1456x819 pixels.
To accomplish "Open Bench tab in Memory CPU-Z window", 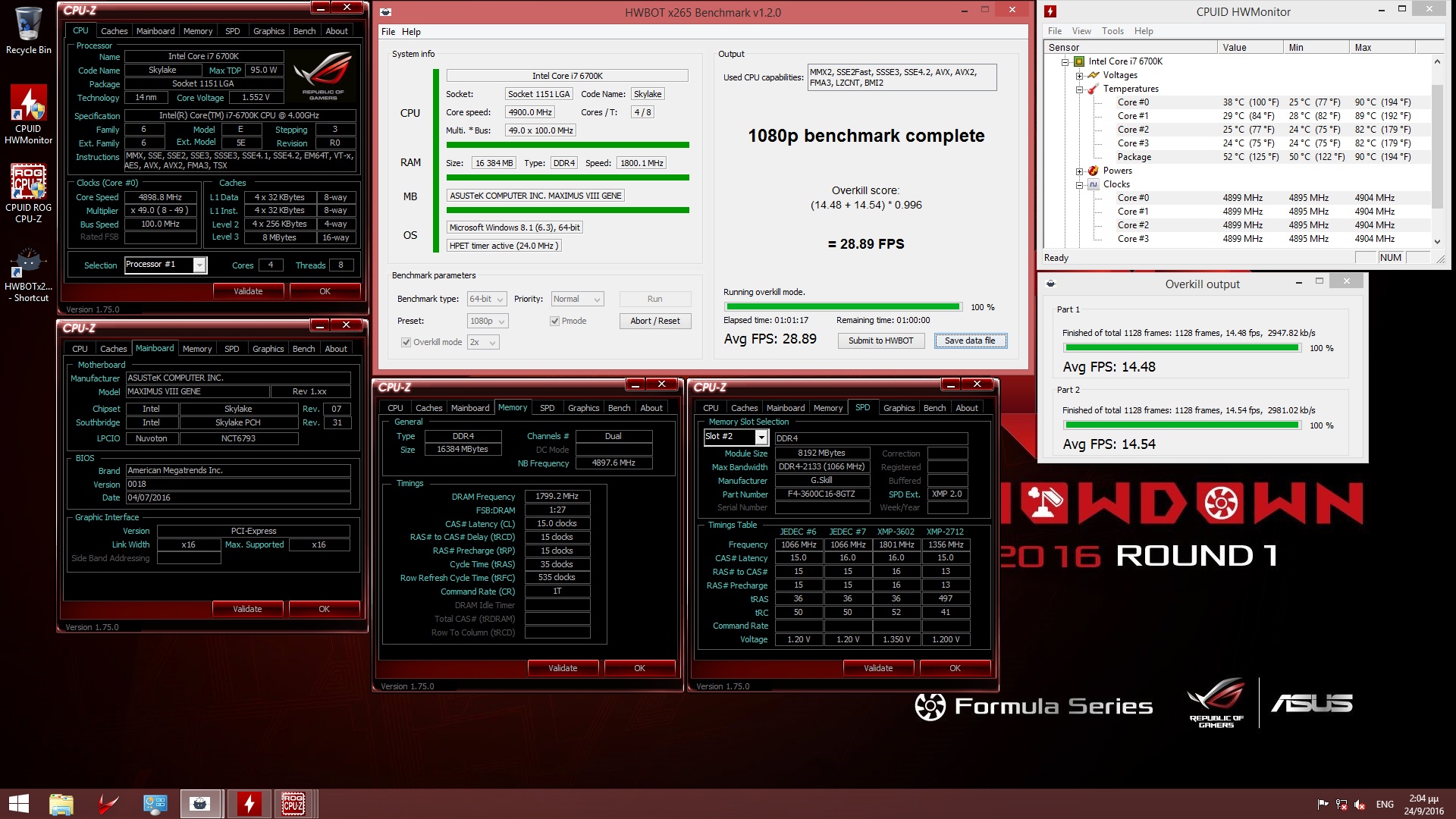I will point(620,408).
